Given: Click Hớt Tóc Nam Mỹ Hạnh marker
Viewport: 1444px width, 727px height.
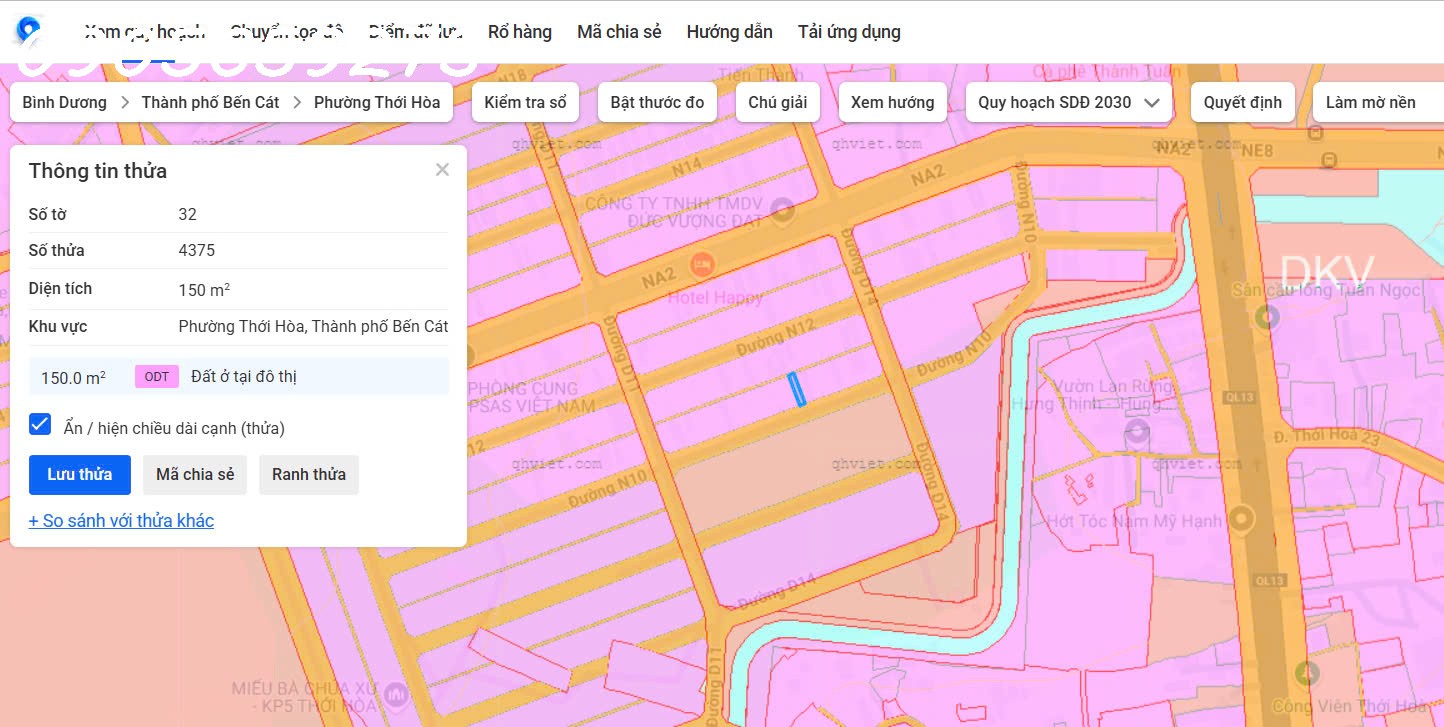Looking at the screenshot, I should [1241, 519].
